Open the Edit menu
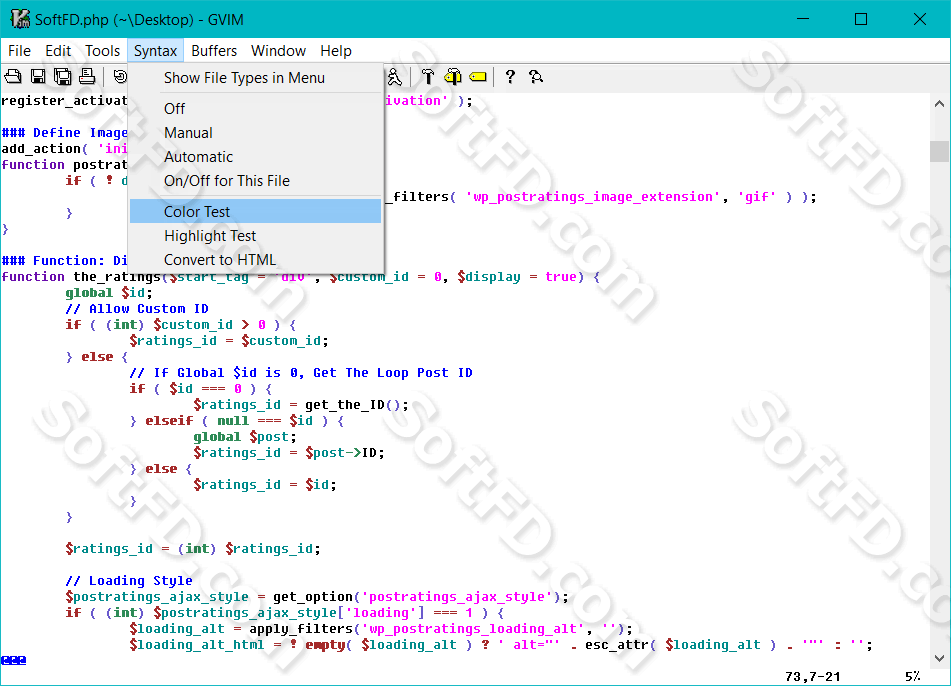Image resolution: width=951 pixels, height=686 pixels. [58, 51]
